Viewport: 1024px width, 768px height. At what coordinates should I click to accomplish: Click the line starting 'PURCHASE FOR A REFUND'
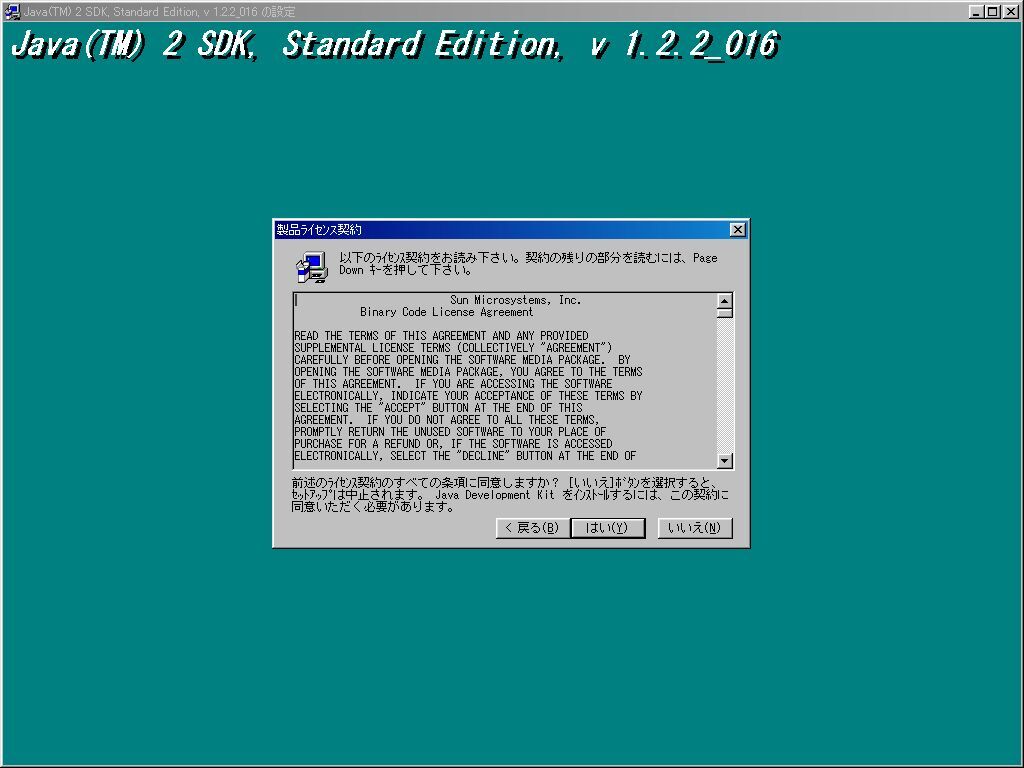(x=453, y=443)
